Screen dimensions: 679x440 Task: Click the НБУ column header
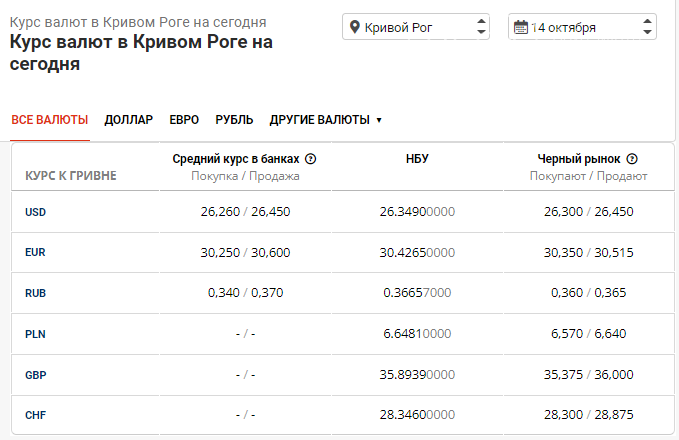(417, 158)
